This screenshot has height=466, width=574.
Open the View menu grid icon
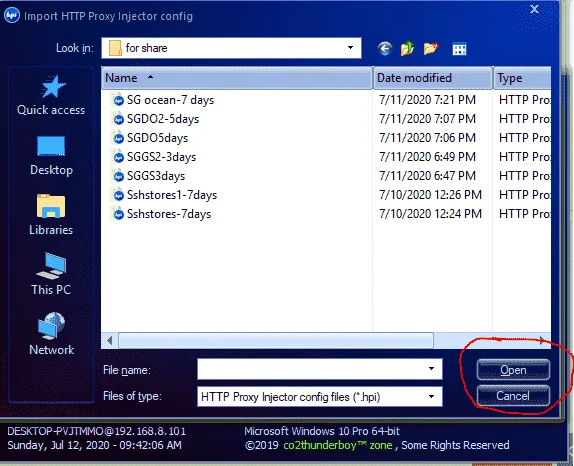click(x=459, y=49)
